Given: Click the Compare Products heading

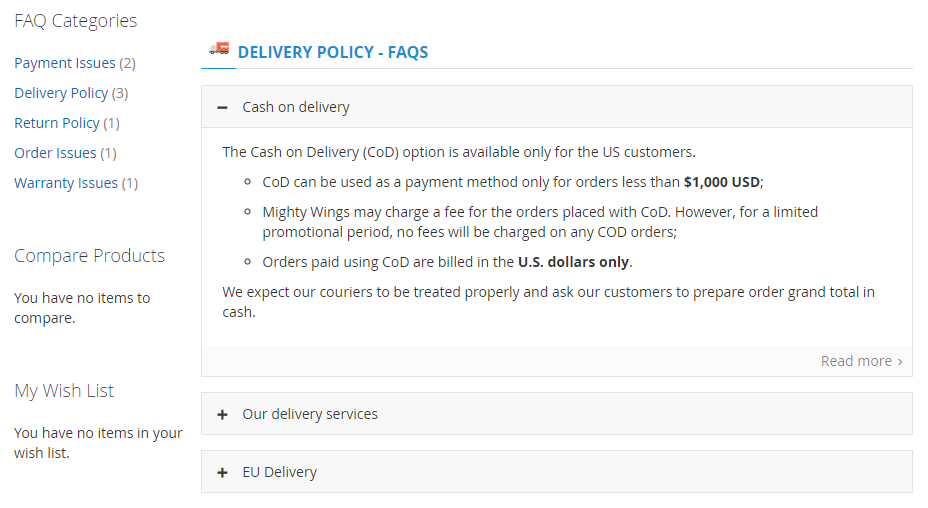Looking at the screenshot, I should (x=90, y=256).
